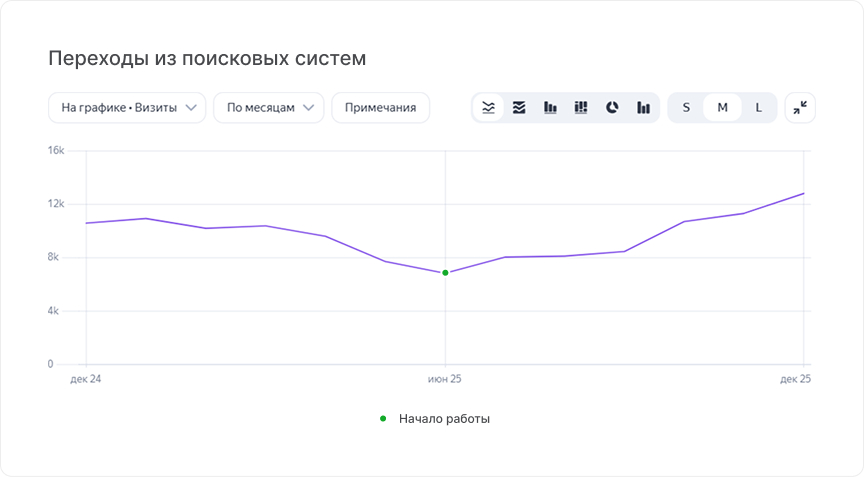Click the 'Переходы из поисковых систем' title
This screenshot has width=864, height=477.
[x=207, y=58]
